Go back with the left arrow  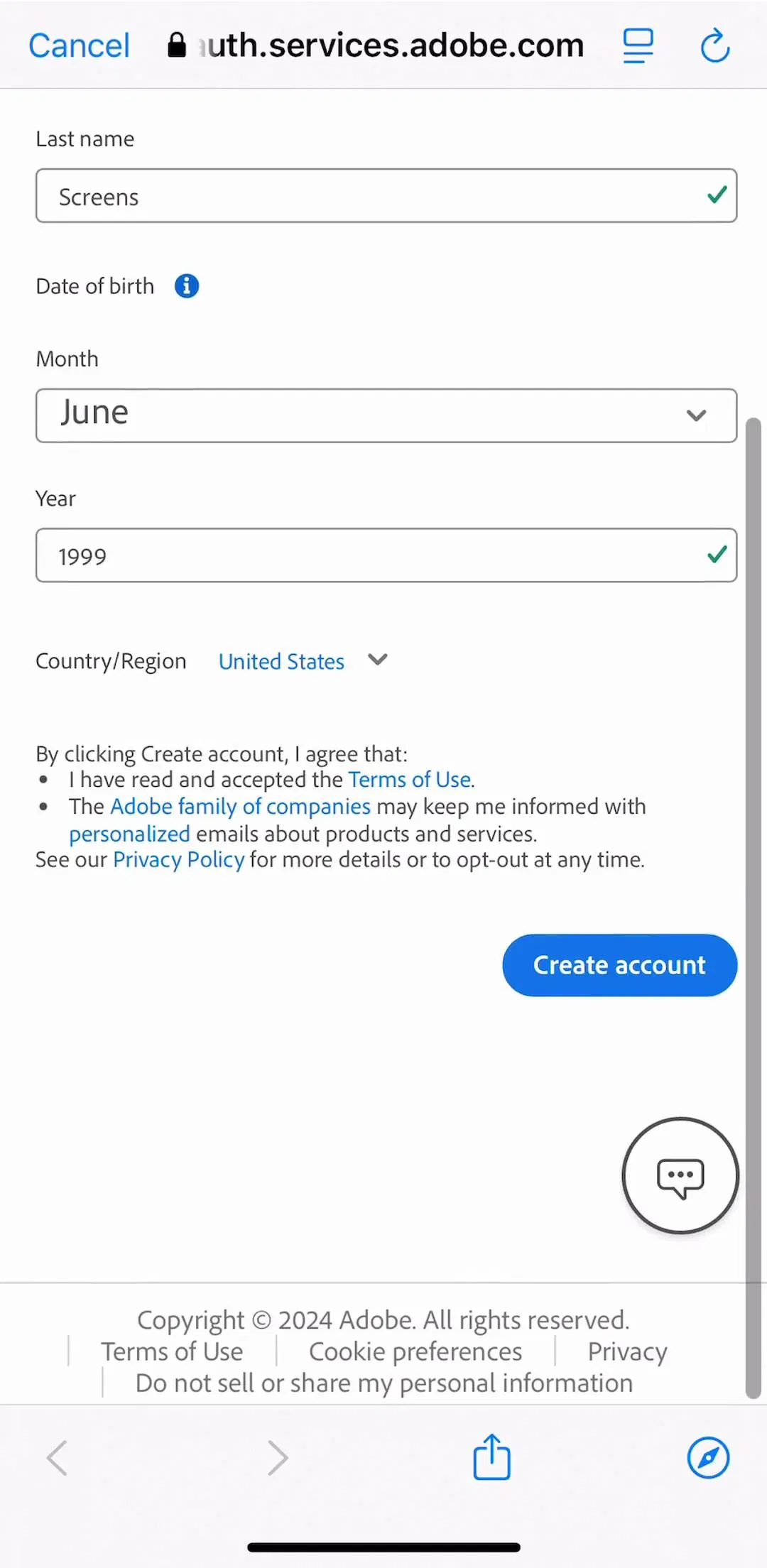pyautogui.click(x=57, y=1458)
